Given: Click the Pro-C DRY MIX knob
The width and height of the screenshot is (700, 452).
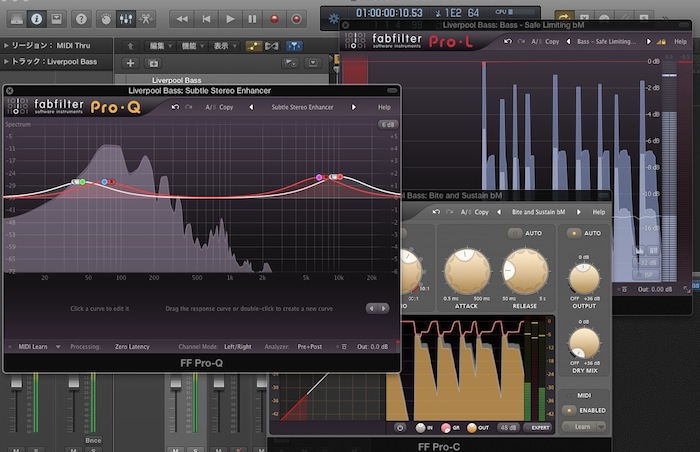Looking at the screenshot, I should [584, 344].
